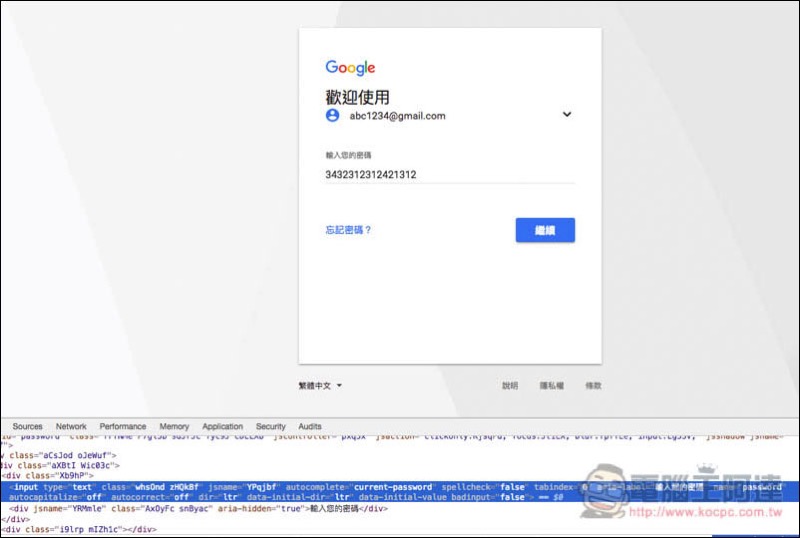Screen dimensions: 800x538
Task: Click the 忘記密碼？ link
Action: coord(348,230)
